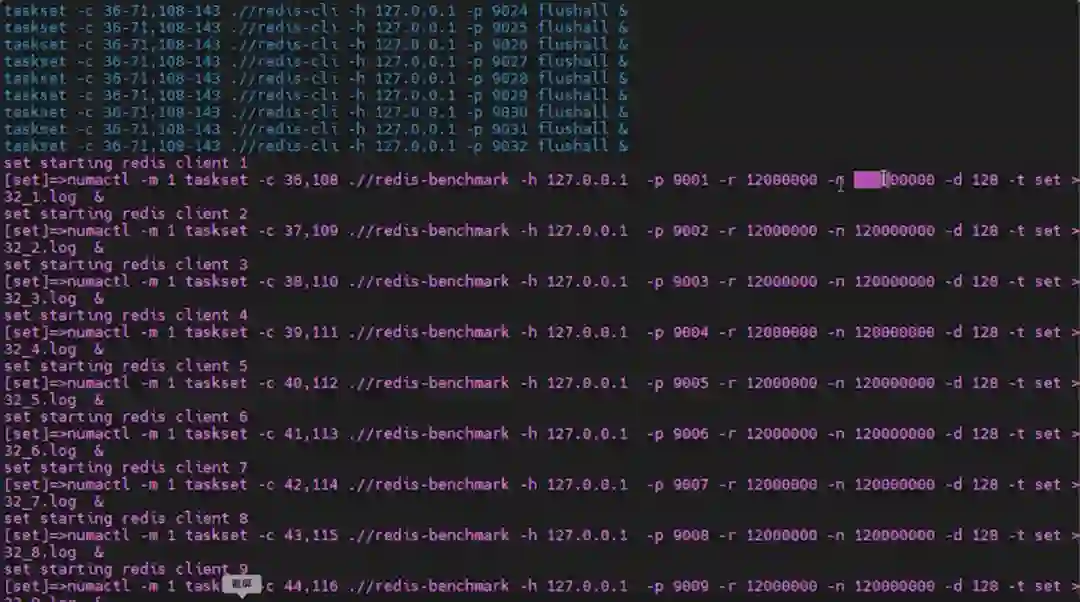1080x602 pixels.
Task: Click port 9009 in bottom benchmark command
Action: tap(690, 586)
